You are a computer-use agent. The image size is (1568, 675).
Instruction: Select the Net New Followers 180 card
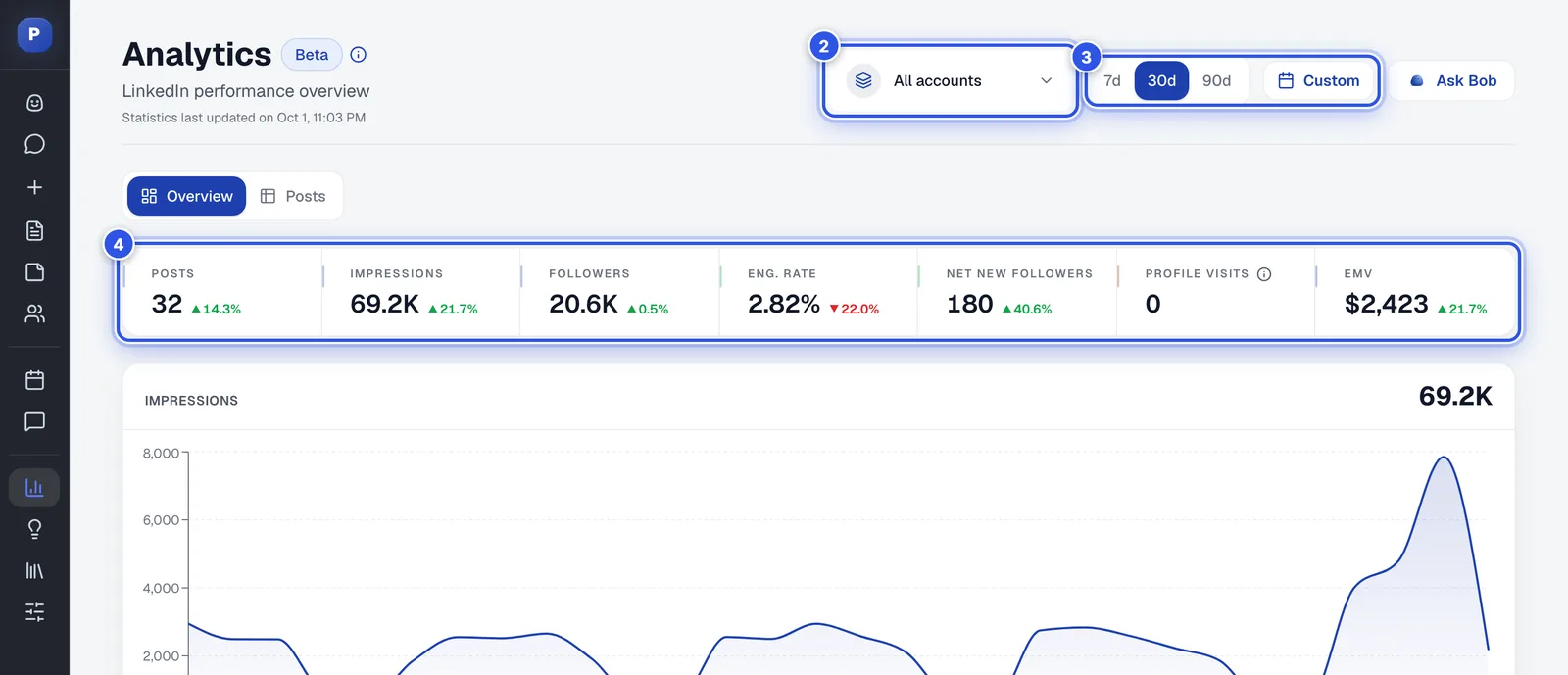1017,292
